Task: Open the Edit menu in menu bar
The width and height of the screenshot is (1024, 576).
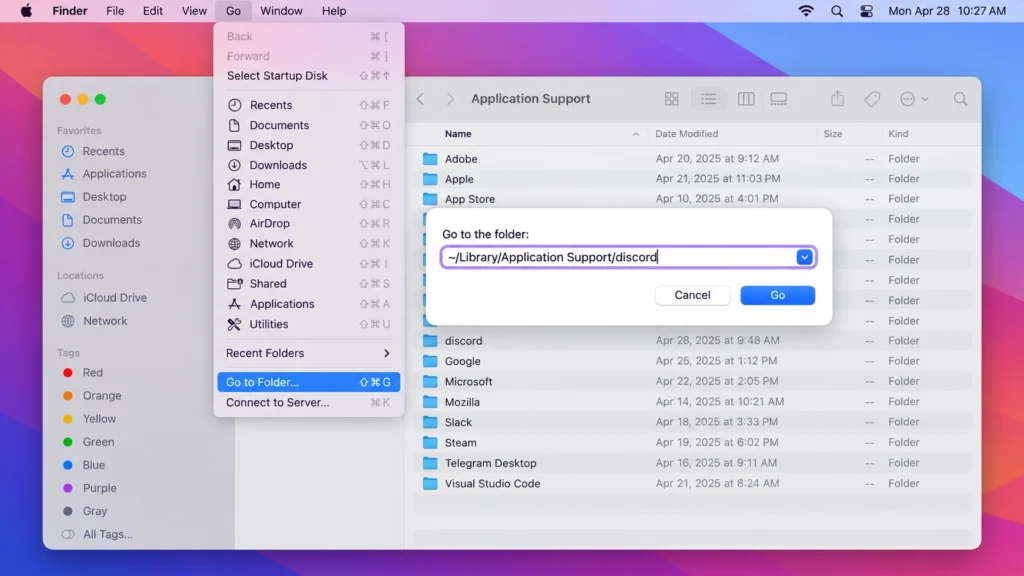Action: pyautogui.click(x=153, y=11)
